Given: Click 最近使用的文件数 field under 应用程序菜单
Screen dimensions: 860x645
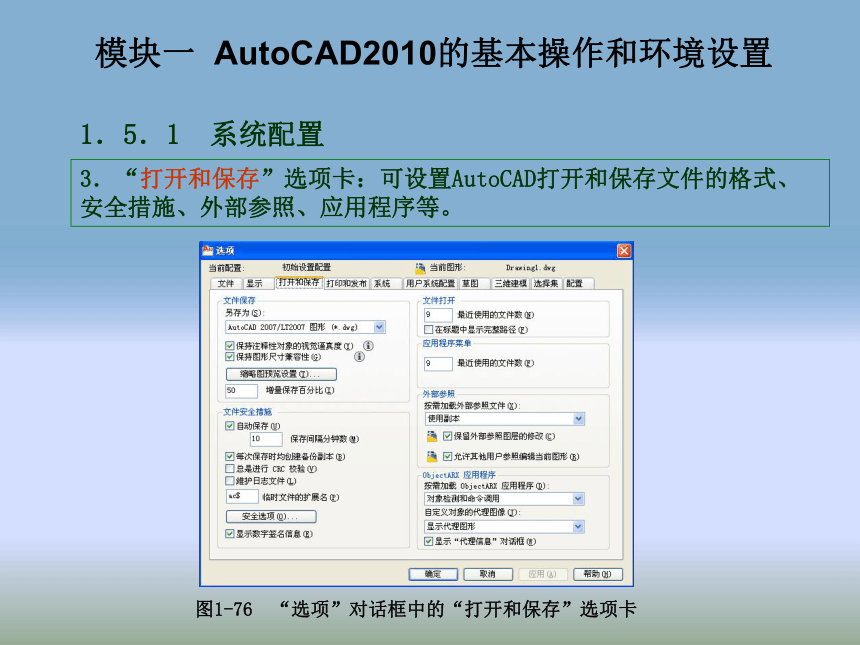Looking at the screenshot, I should click(438, 363).
